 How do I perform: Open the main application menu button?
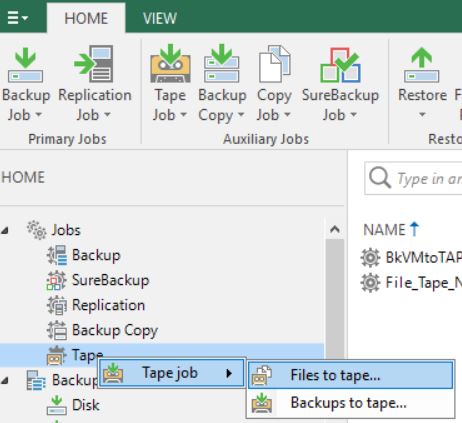click(17, 17)
